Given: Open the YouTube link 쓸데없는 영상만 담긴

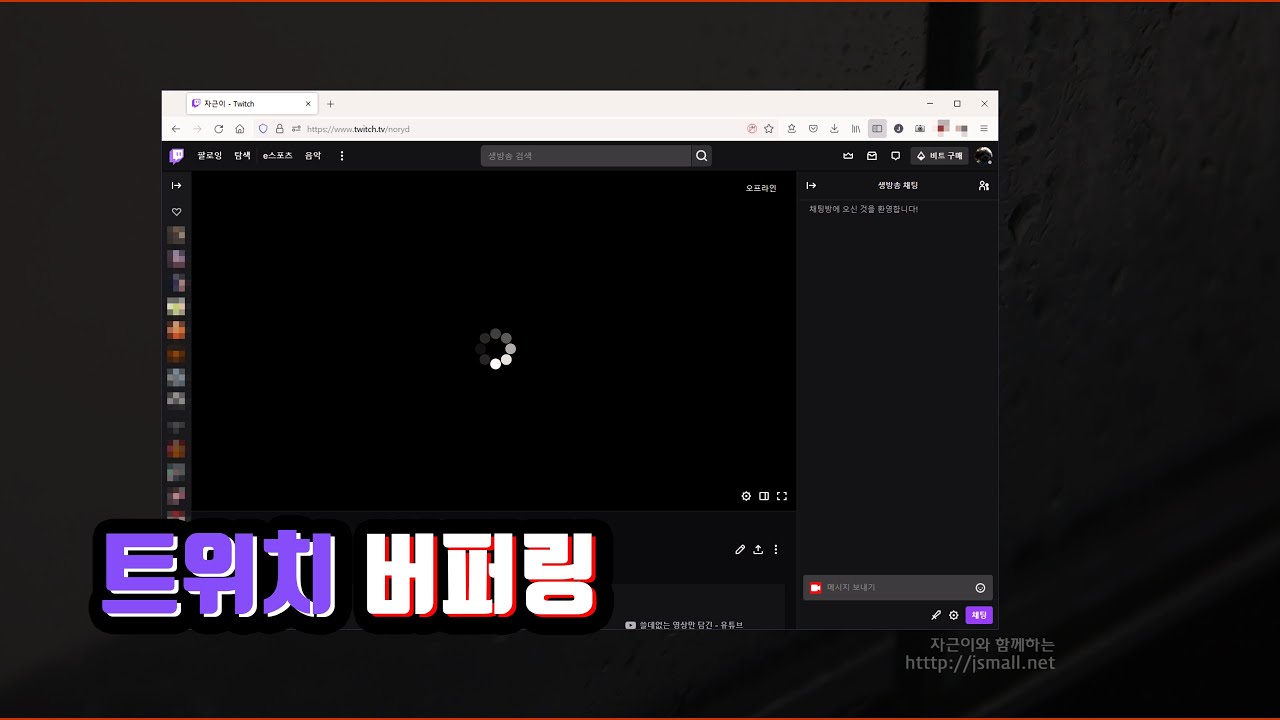Looking at the screenshot, I should click(x=684, y=625).
